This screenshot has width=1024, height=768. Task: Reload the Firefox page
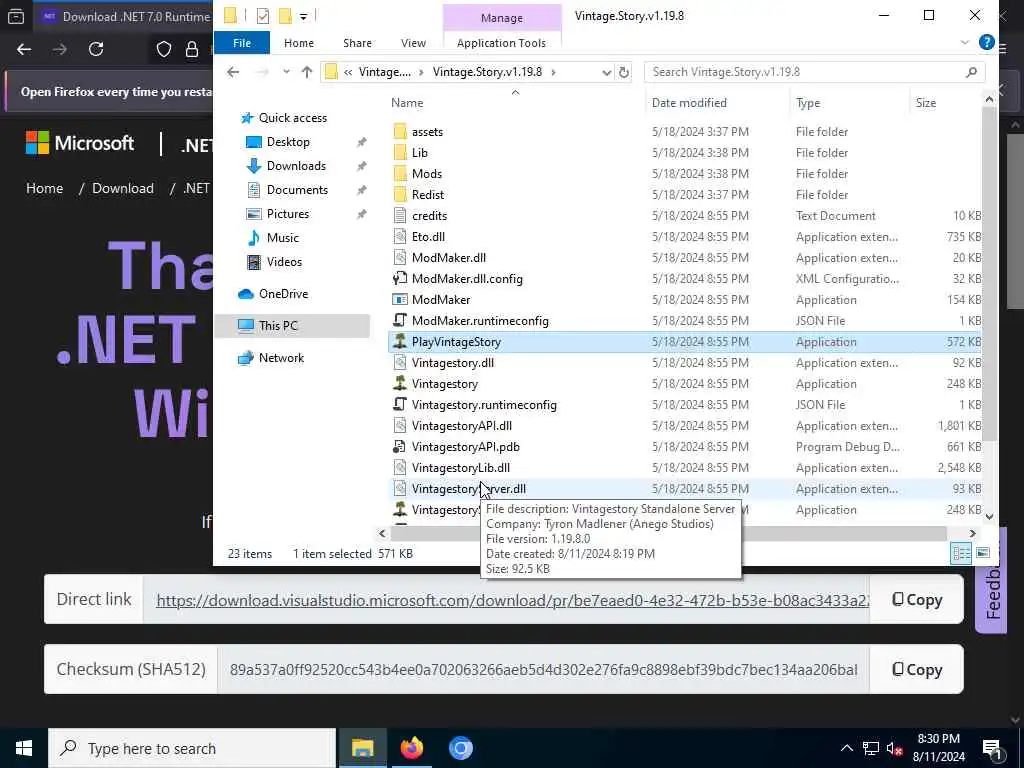pyautogui.click(x=96, y=49)
